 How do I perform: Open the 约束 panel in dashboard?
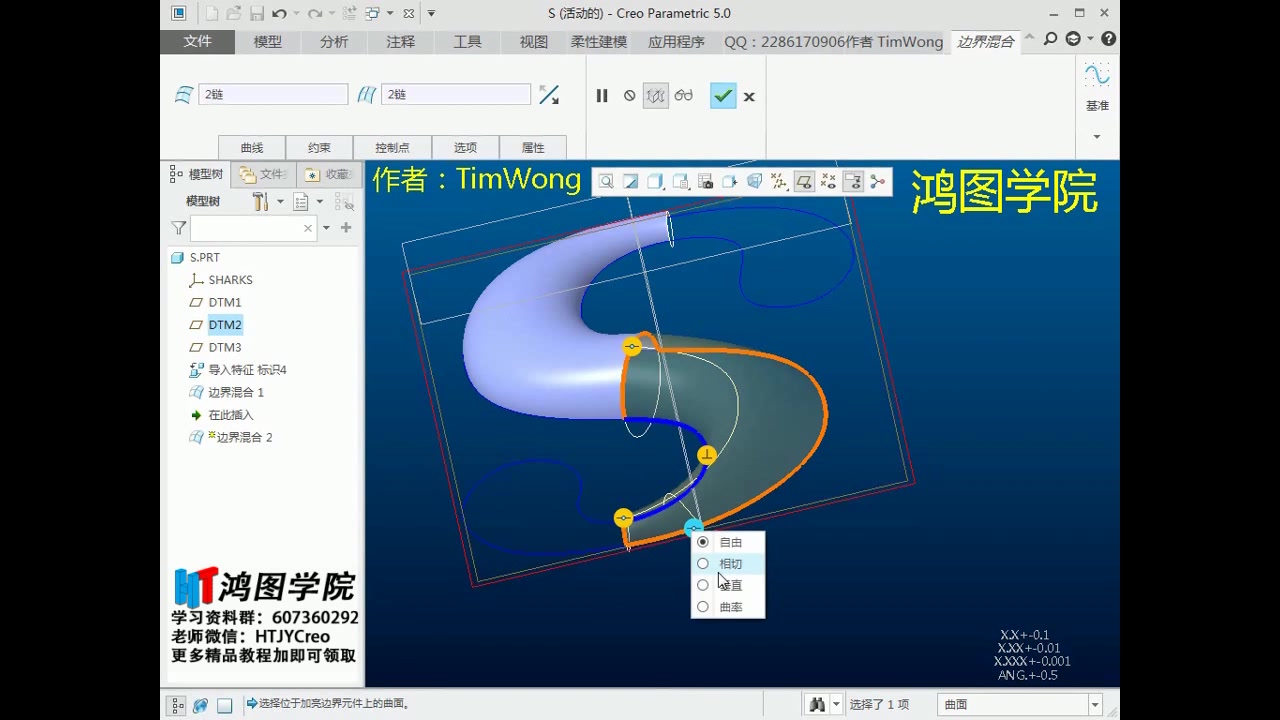point(318,147)
